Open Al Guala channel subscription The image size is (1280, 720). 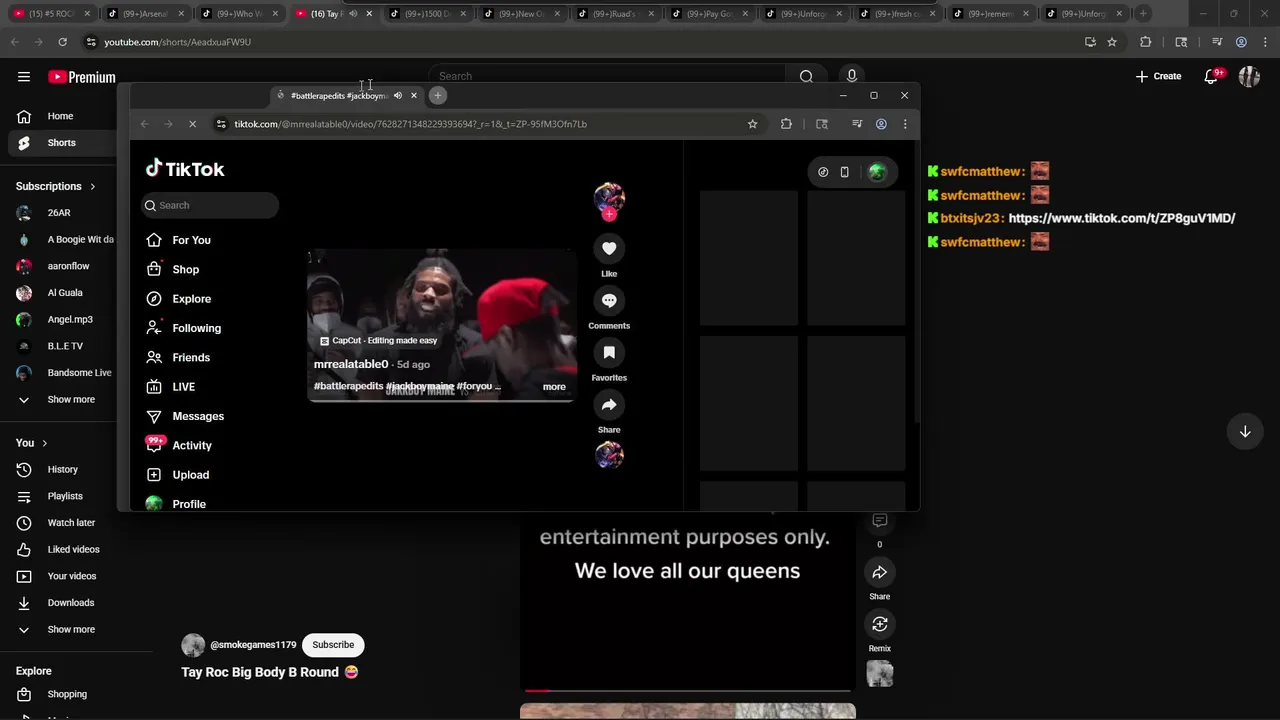point(65,293)
